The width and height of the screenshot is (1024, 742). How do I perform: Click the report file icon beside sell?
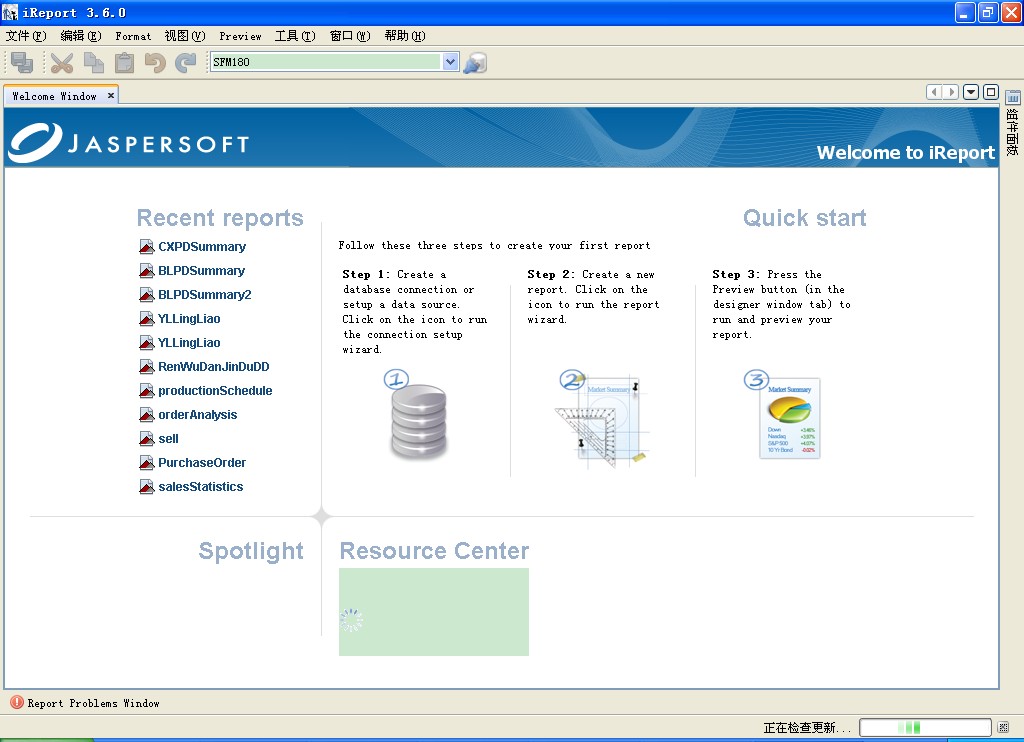pyautogui.click(x=146, y=438)
